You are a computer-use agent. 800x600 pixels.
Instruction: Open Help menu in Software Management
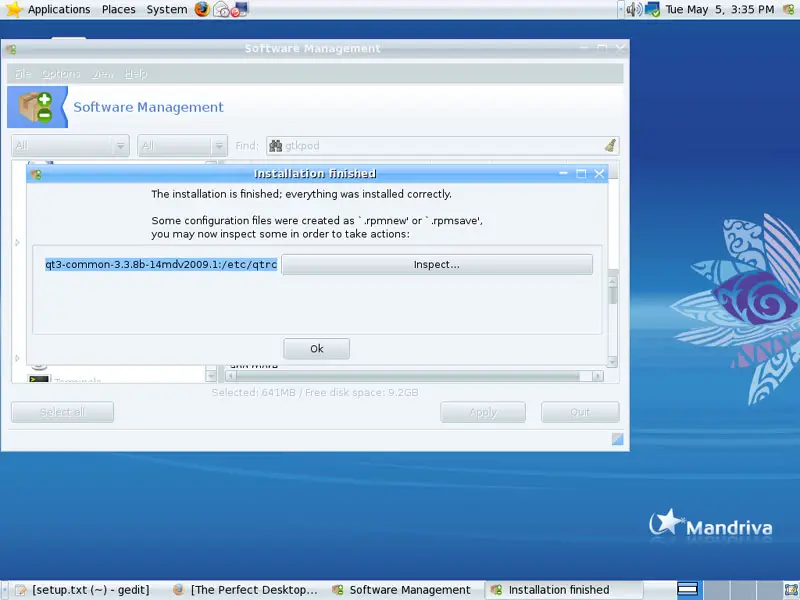[x=136, y=74]
